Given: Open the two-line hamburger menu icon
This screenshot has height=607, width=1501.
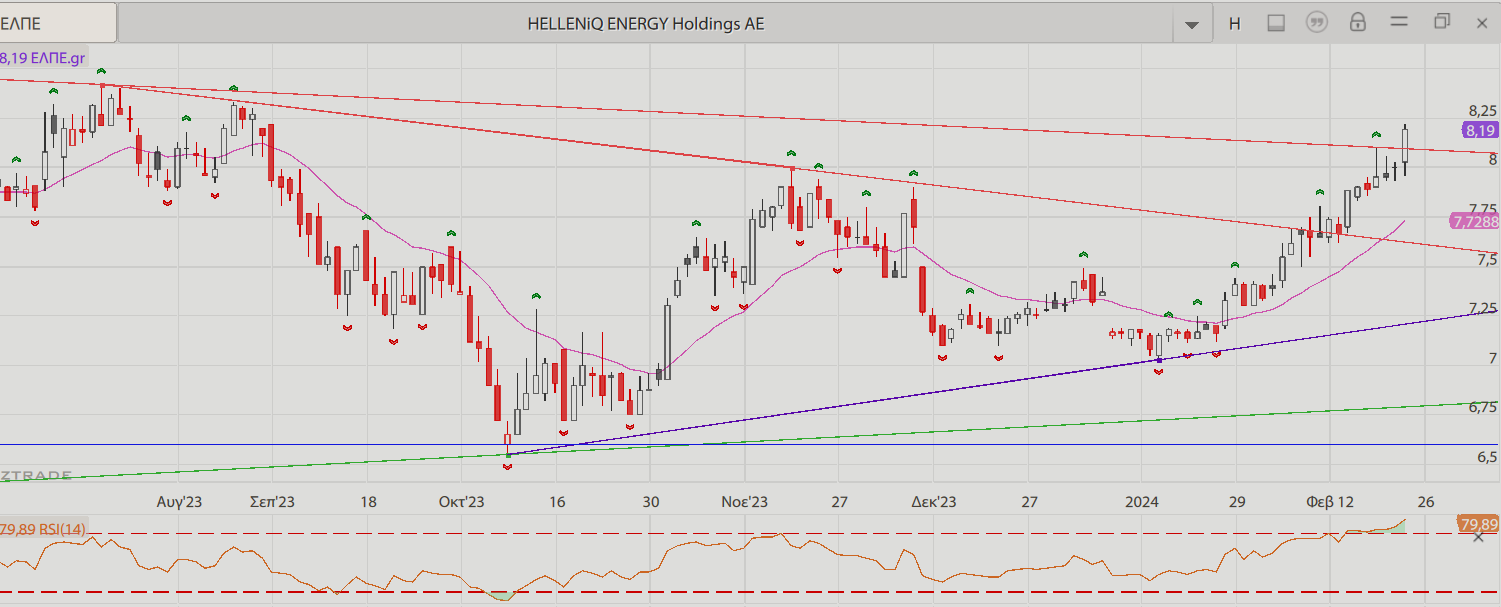Looking at the screenshot, I should 1399,22.
